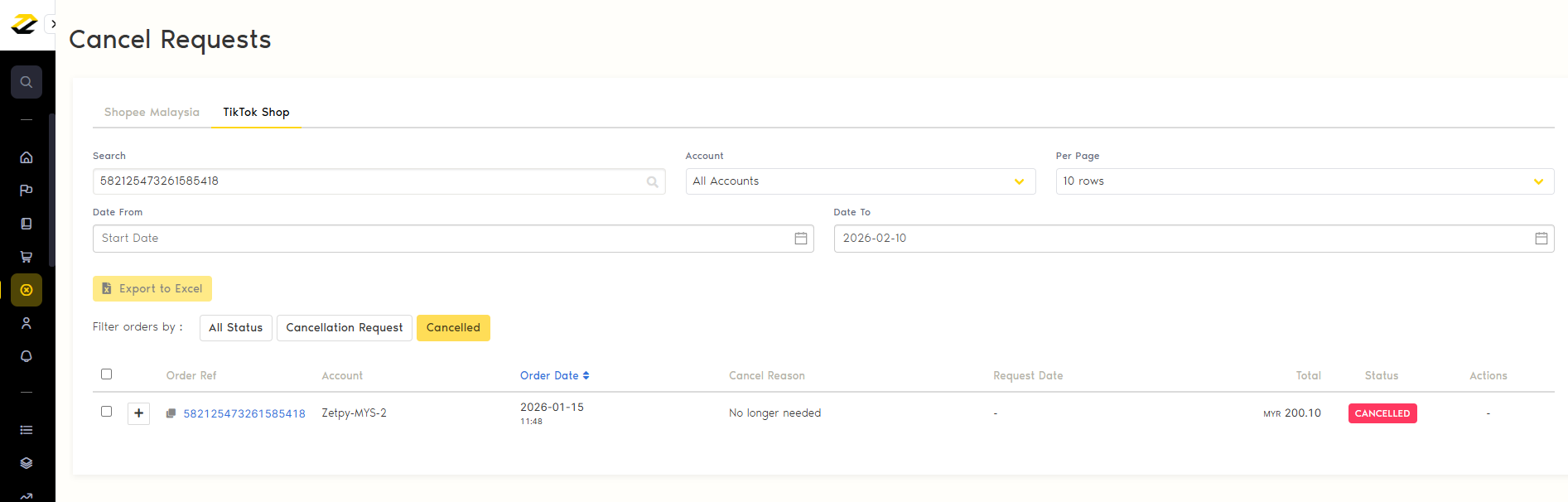The height and width of the screenshot is (502, 1568).
Task: Open order link 582125473261585418
Action: (244, 413)
